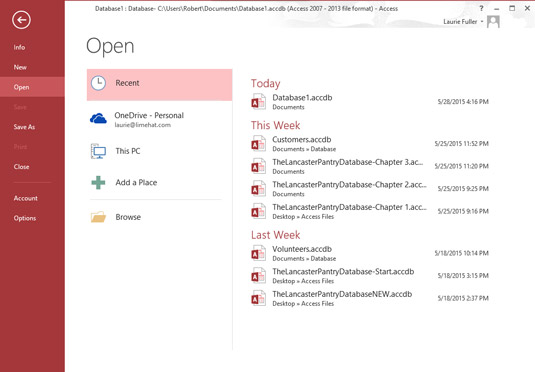Screen dimensions: 535x372
Task: Open Database1.accdb from Today
Action: pos(302,98)
